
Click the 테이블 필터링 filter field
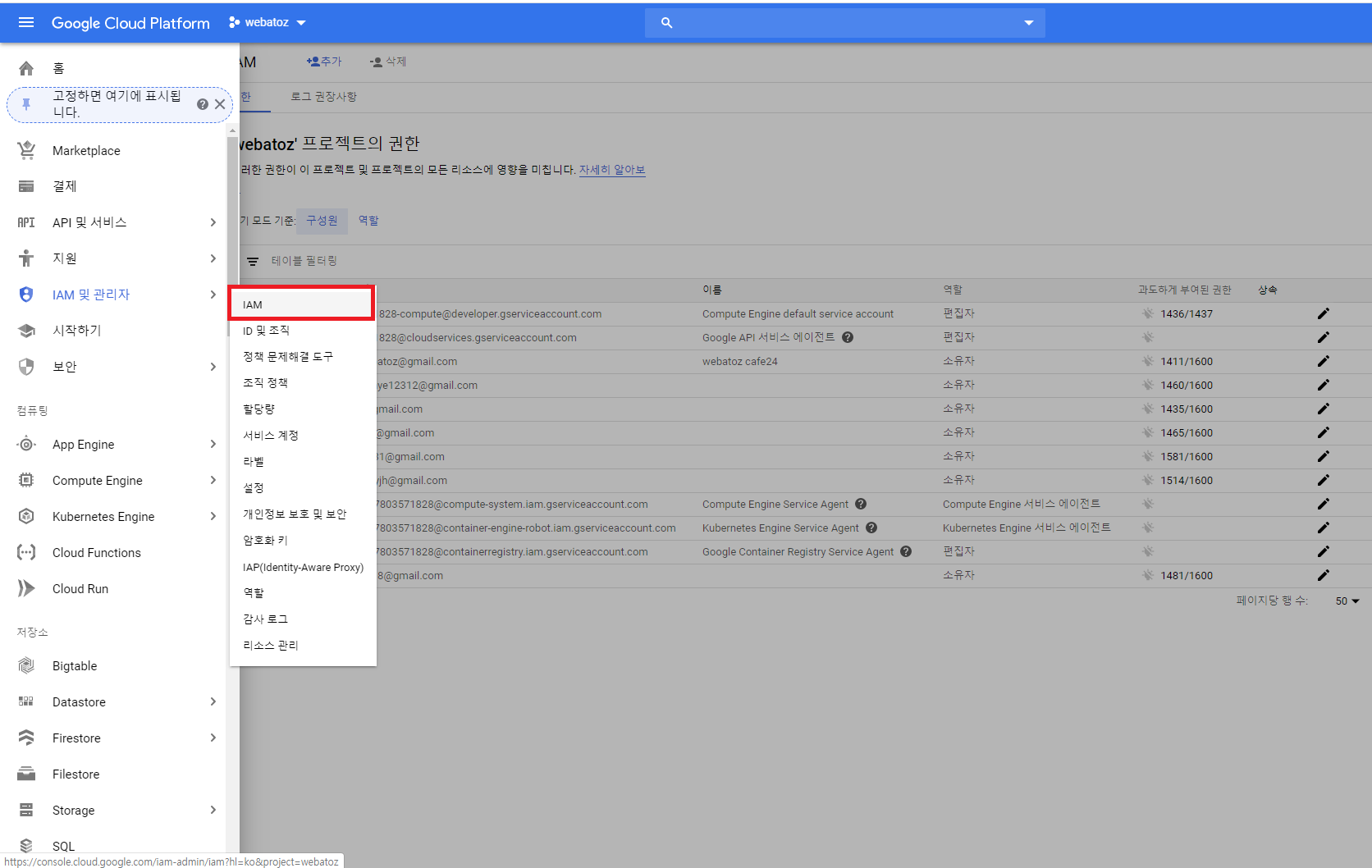point(304,261)
